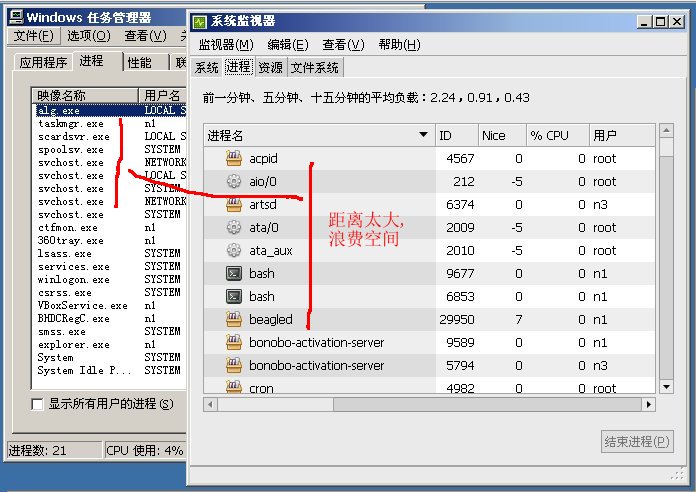
Task: Switch to 应用程序 tab in Task Manager
Action: (x=43, y=63)
